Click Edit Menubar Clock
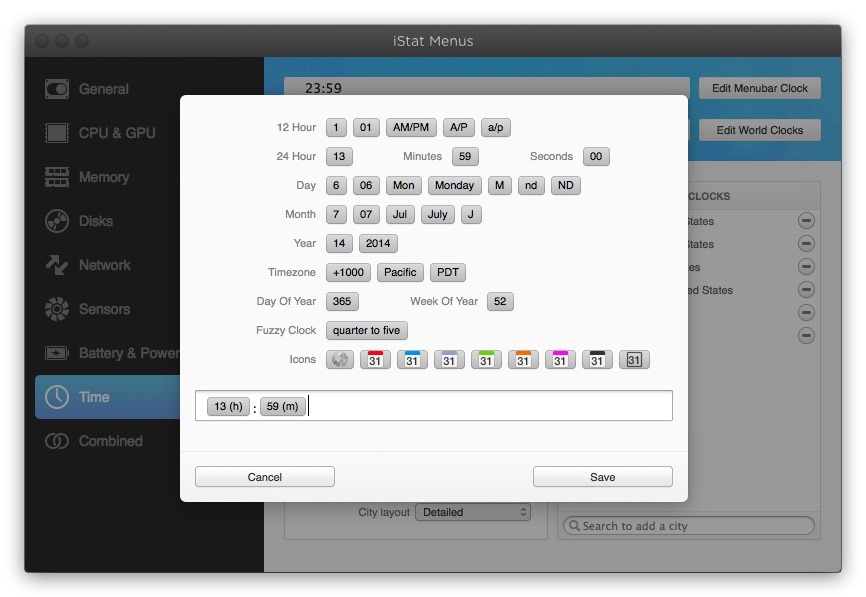866x597 pixels. [x=759, y=88]
